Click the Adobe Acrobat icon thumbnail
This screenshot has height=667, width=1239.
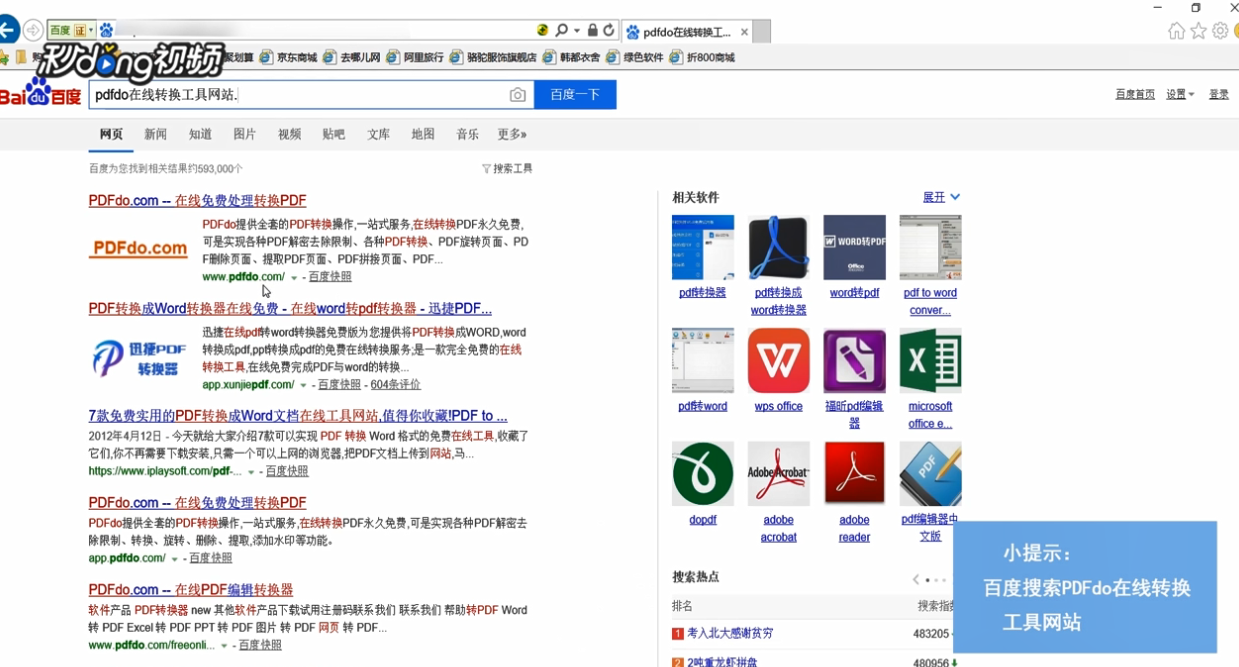pos(778,473)
